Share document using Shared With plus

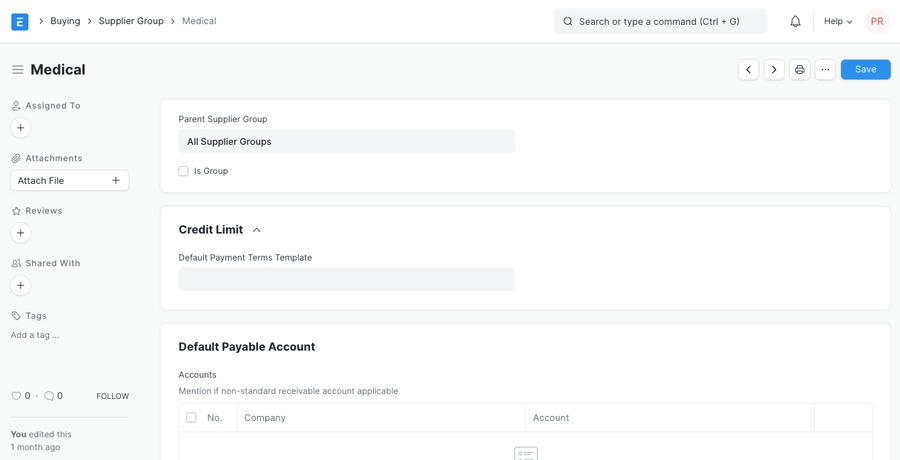click(20, 285)
